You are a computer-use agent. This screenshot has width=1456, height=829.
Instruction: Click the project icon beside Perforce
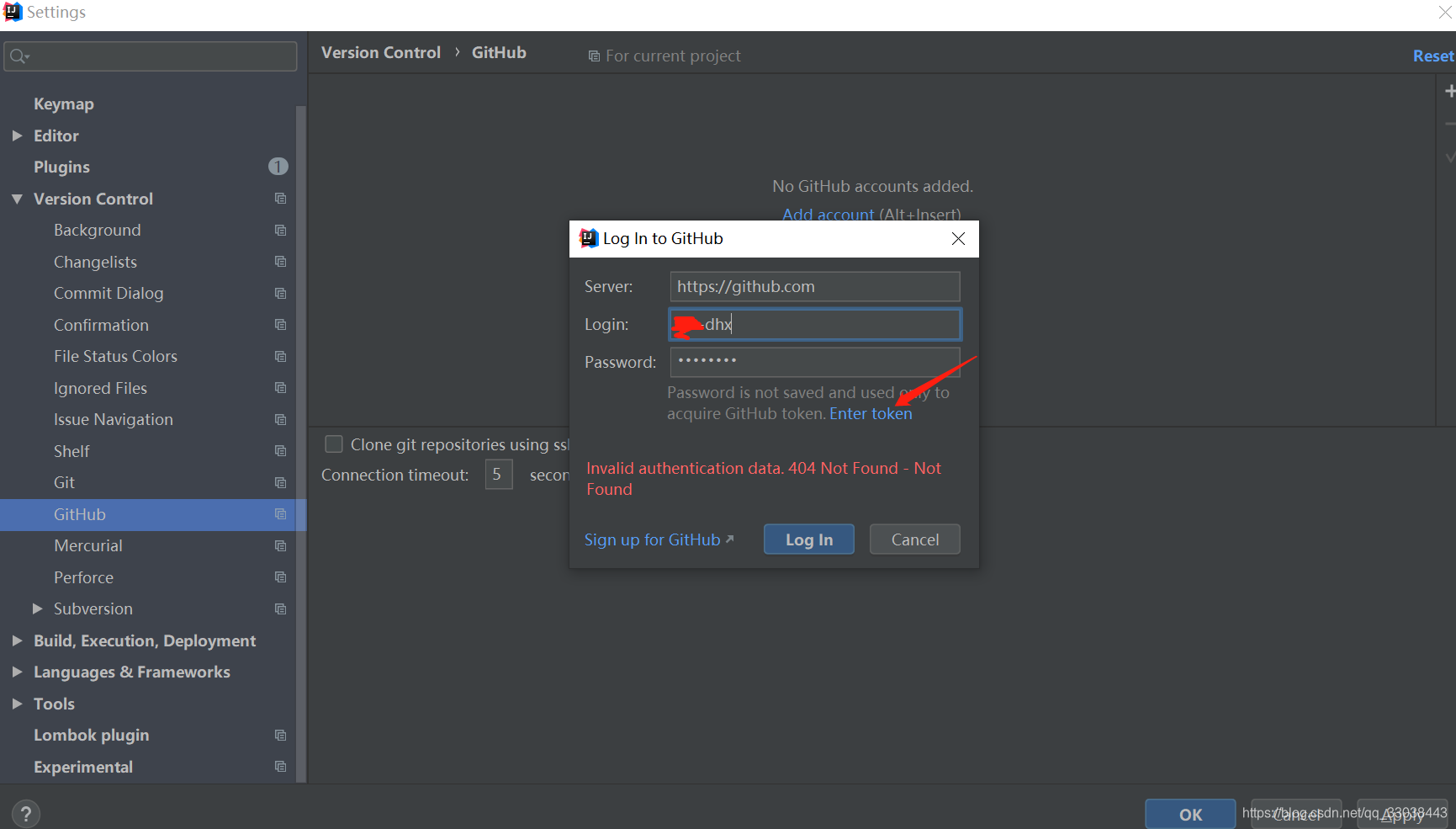tap(280, 577)
